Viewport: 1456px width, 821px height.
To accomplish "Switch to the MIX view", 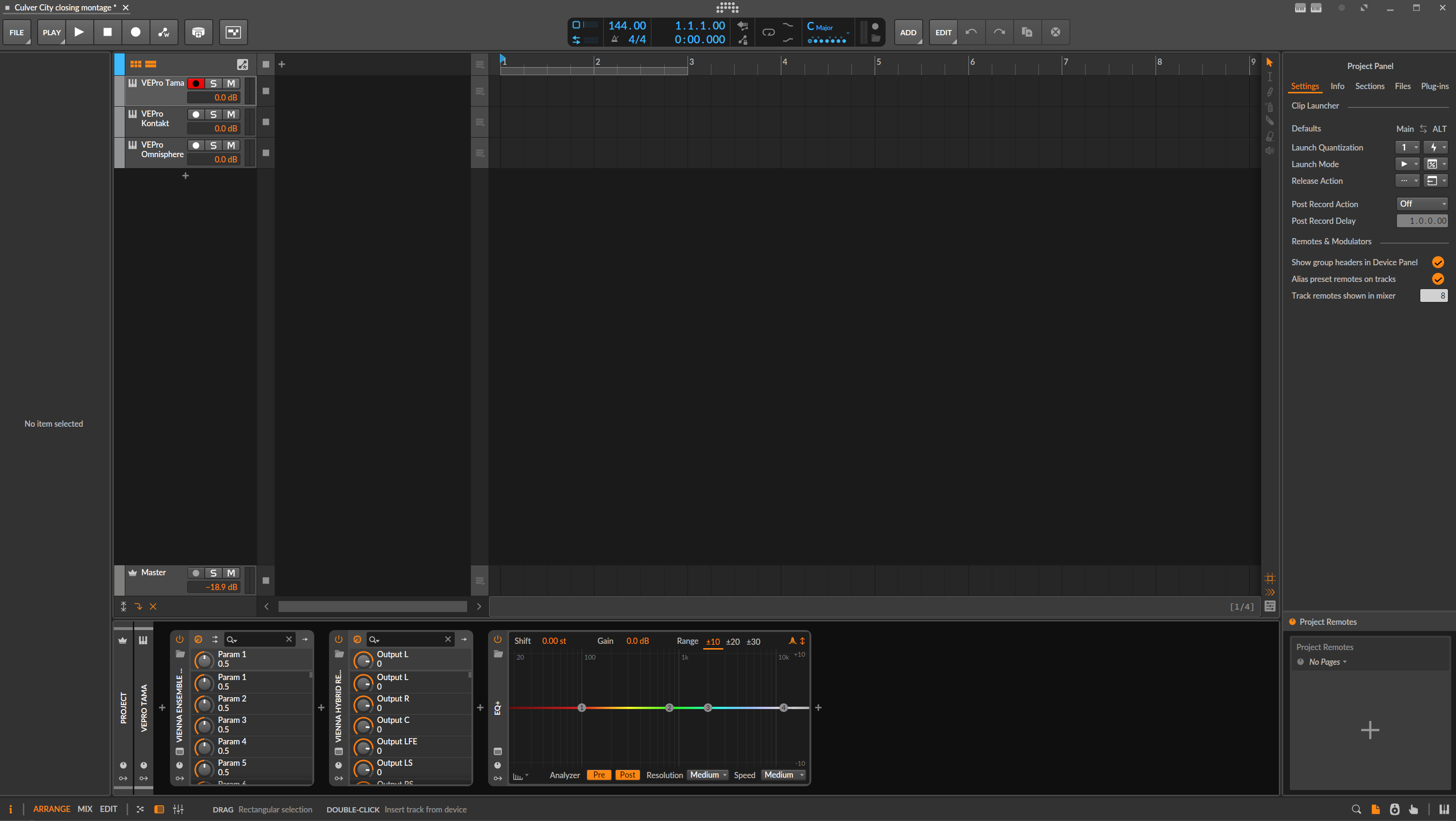I will pyautogui.click(x=85, y=809).
